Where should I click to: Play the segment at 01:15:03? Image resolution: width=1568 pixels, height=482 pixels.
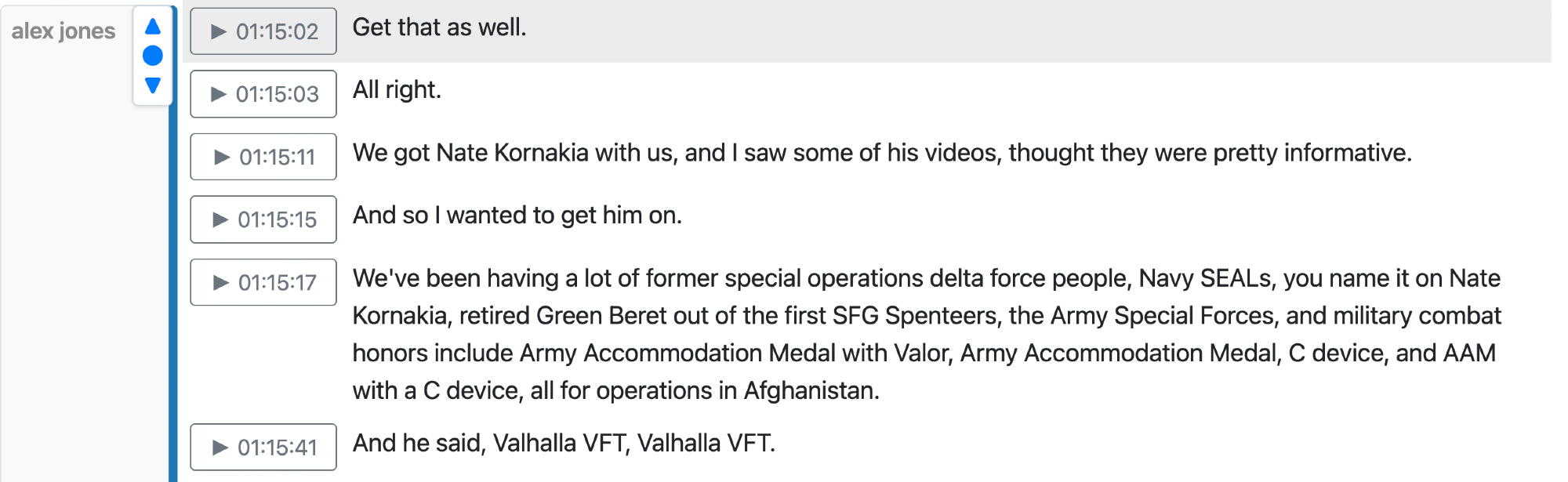coord(263,94)
